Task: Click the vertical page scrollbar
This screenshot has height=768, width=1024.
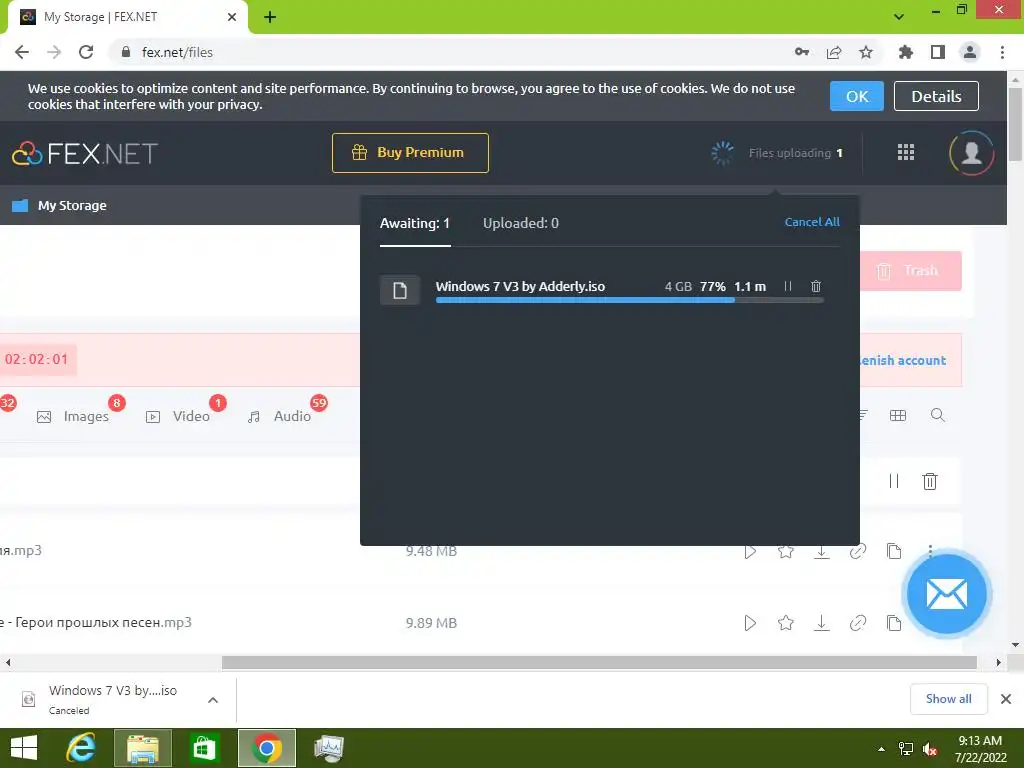Action: (1015, 122)
